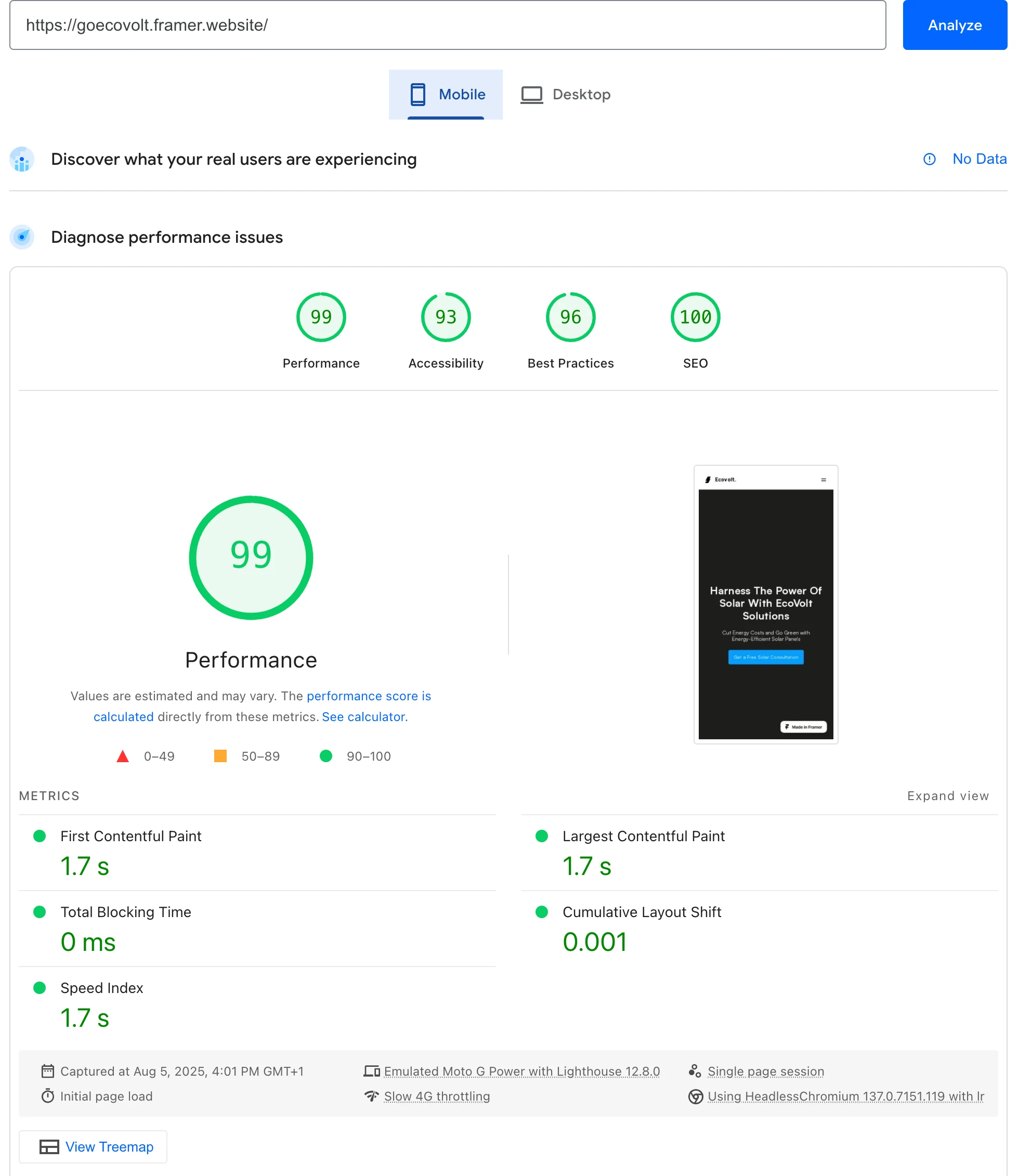Click the emulated device icon before Moto G Power
The width and height of the screenshot is (1018, 1176).
372,1070
